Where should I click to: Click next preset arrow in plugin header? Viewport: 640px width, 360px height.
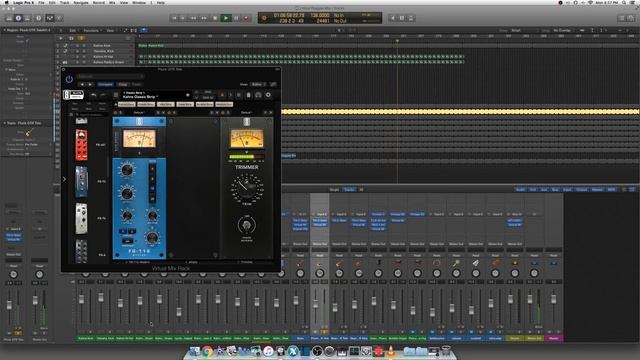(91, 84)
